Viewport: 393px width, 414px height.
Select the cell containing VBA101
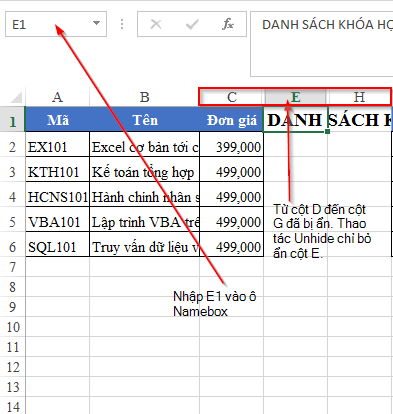tap(58, 220)
